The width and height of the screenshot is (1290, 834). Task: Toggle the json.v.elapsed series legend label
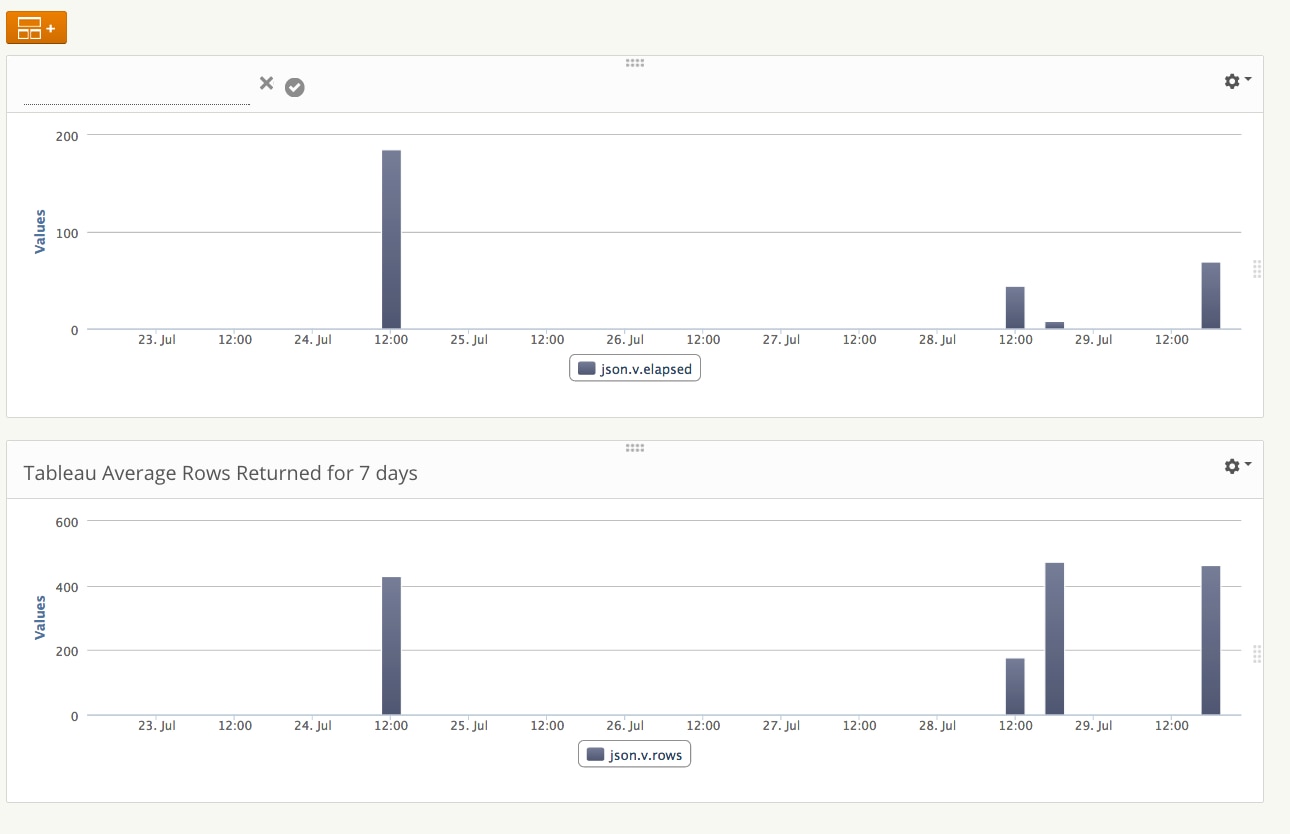(x=647, y=369)
